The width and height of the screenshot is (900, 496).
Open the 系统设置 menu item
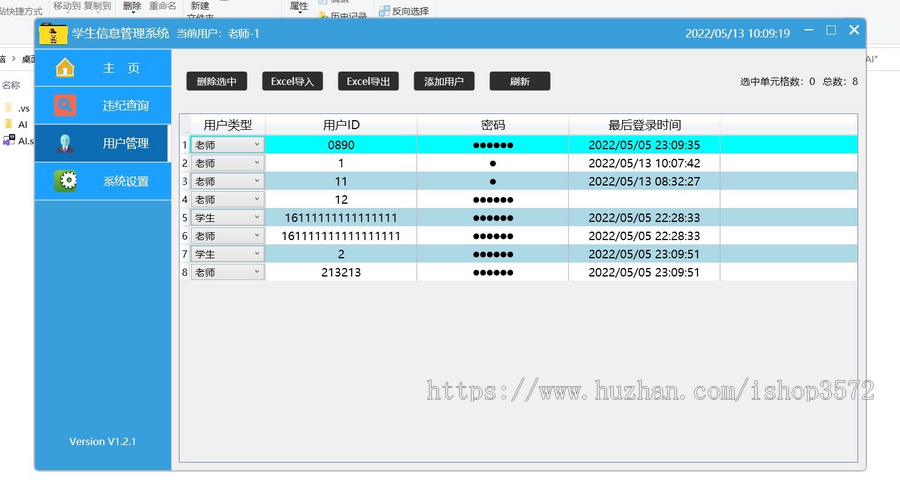coord(103,181)
